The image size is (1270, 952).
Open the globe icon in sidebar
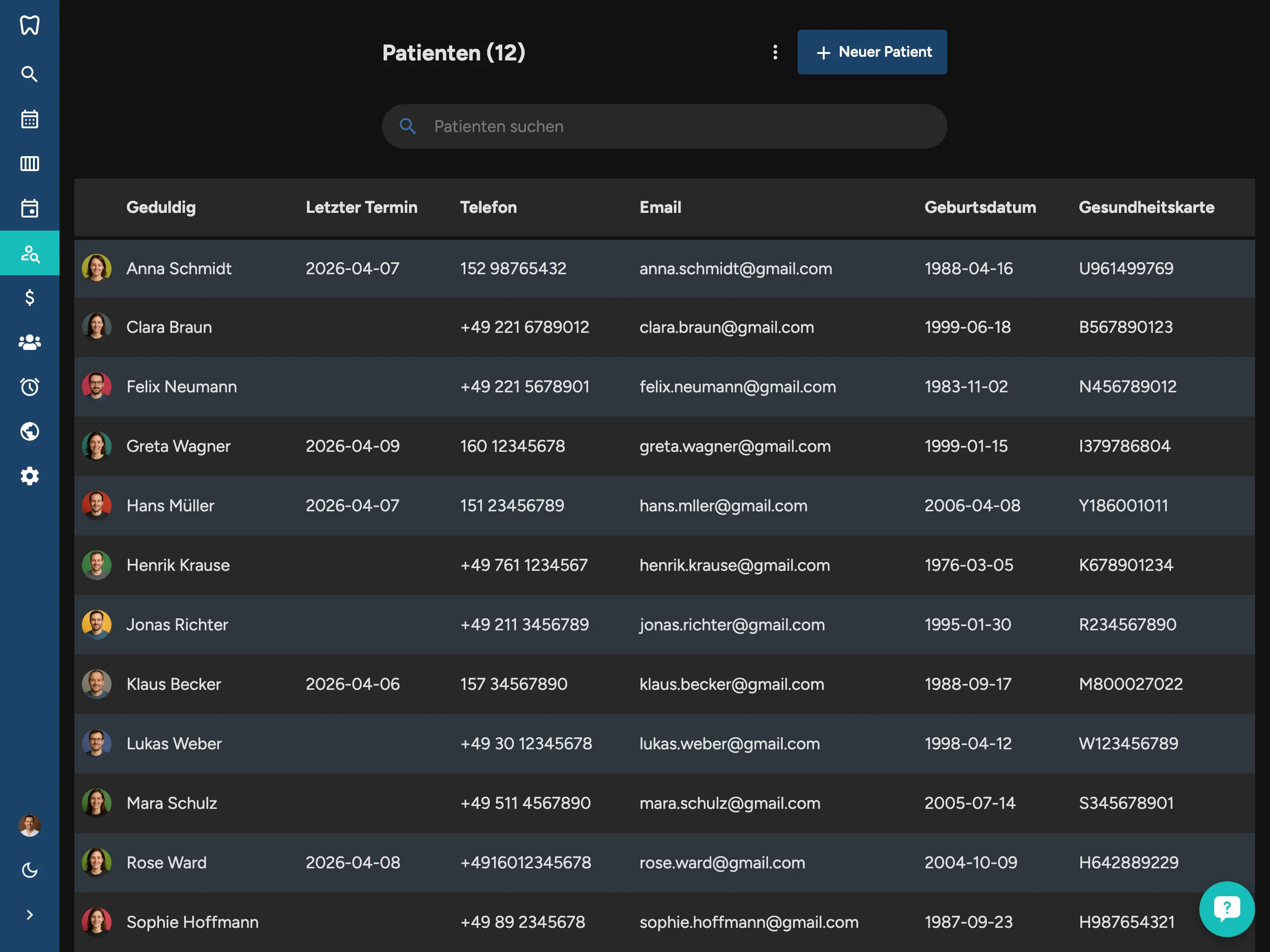pos(29,431)
